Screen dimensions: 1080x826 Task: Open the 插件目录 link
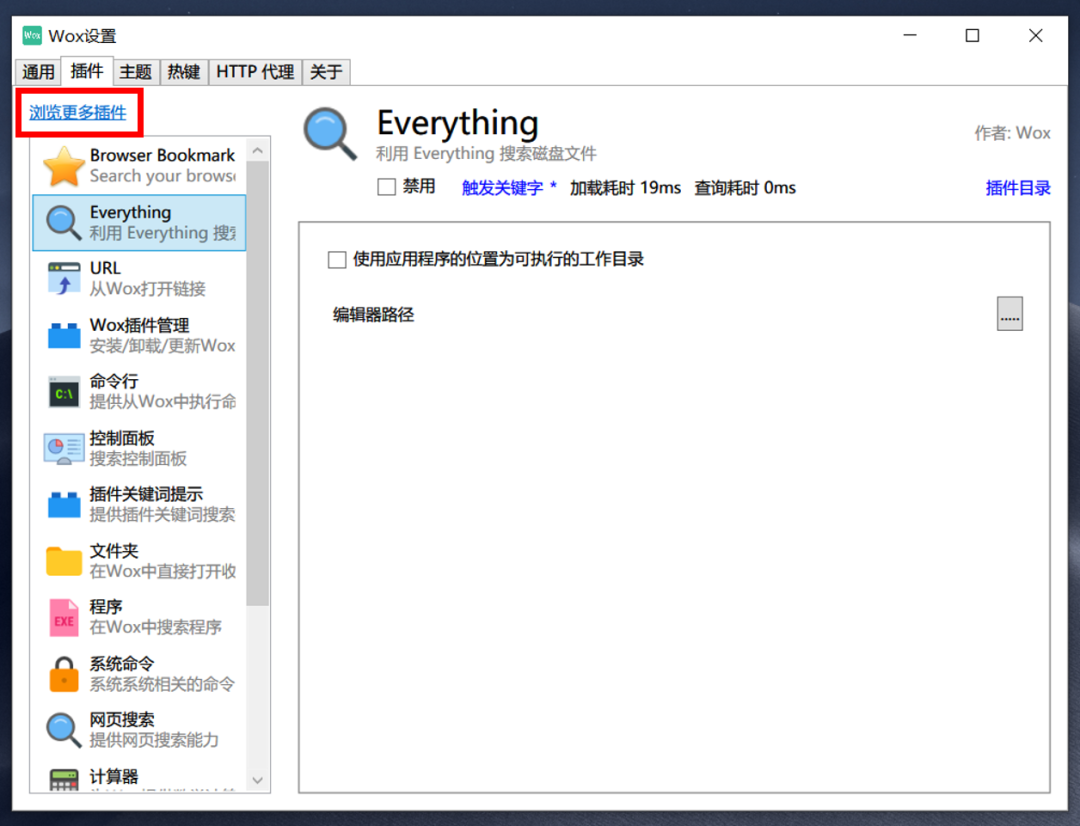pyautogui.click(x=1017, y=187)
